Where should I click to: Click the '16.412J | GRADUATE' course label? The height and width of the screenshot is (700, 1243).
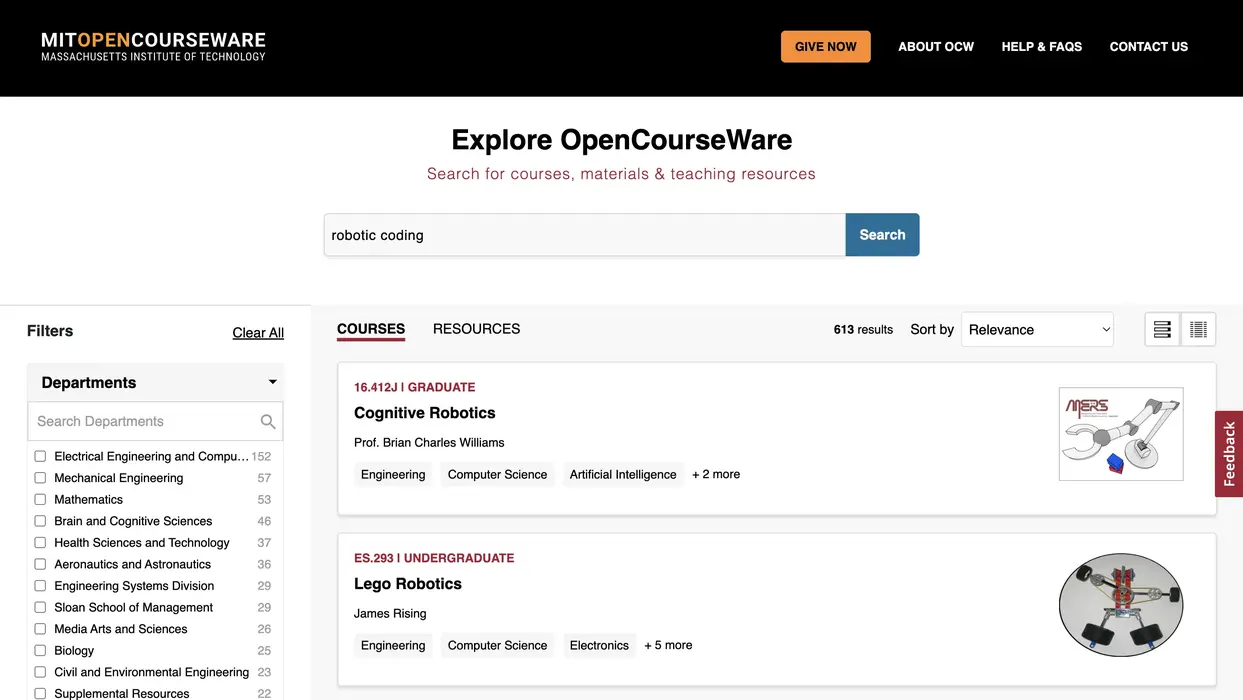415,387
